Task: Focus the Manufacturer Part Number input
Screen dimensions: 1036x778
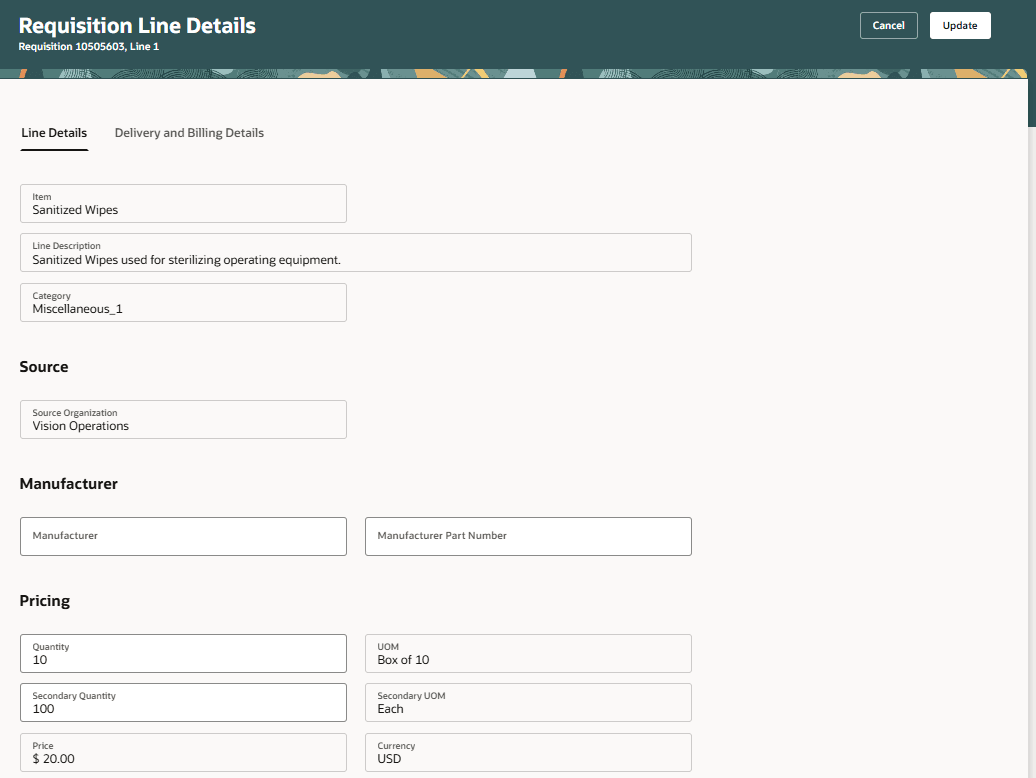Action: point(528,536)
